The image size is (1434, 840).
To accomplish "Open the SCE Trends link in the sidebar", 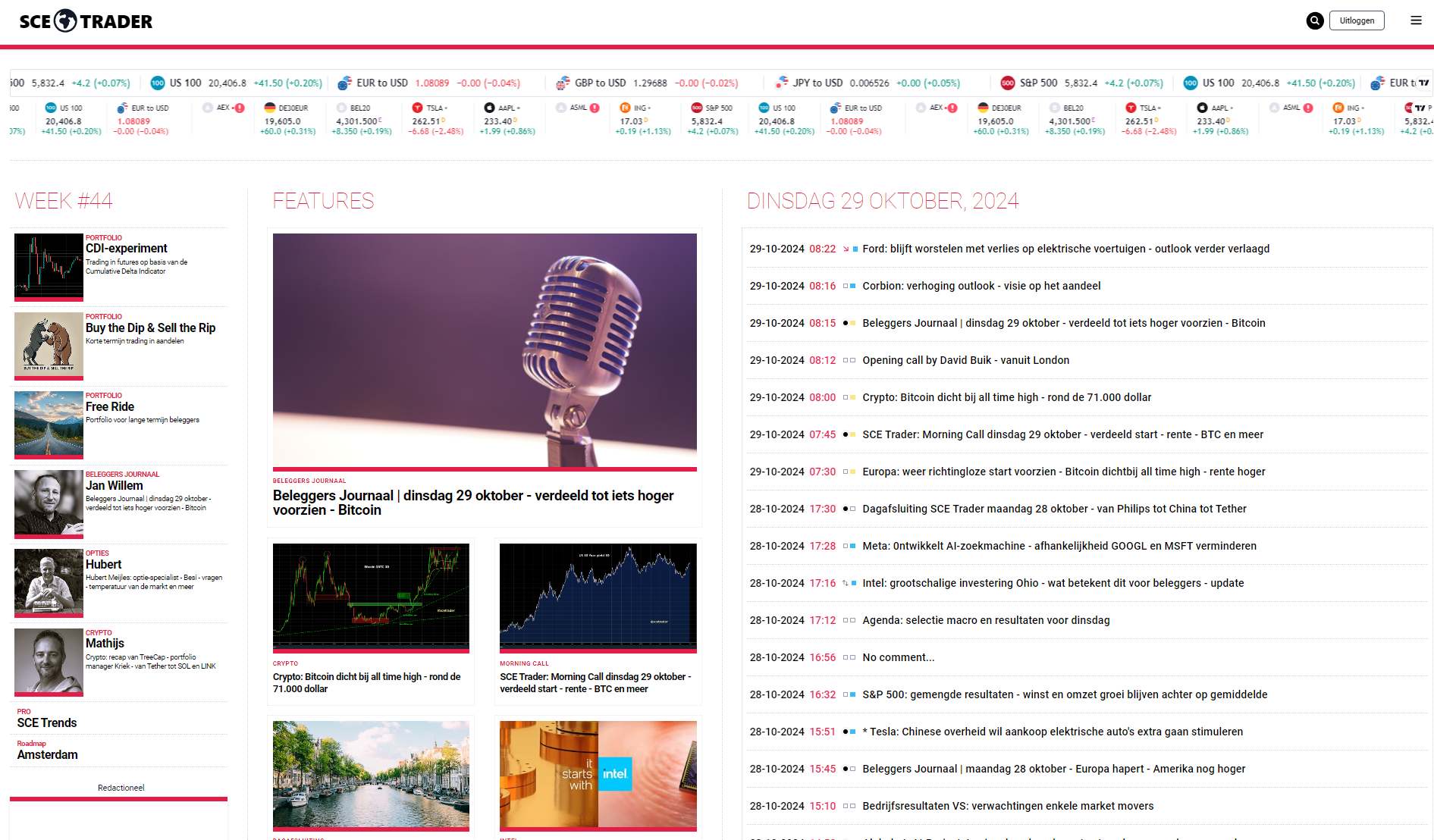I will 46,723.
